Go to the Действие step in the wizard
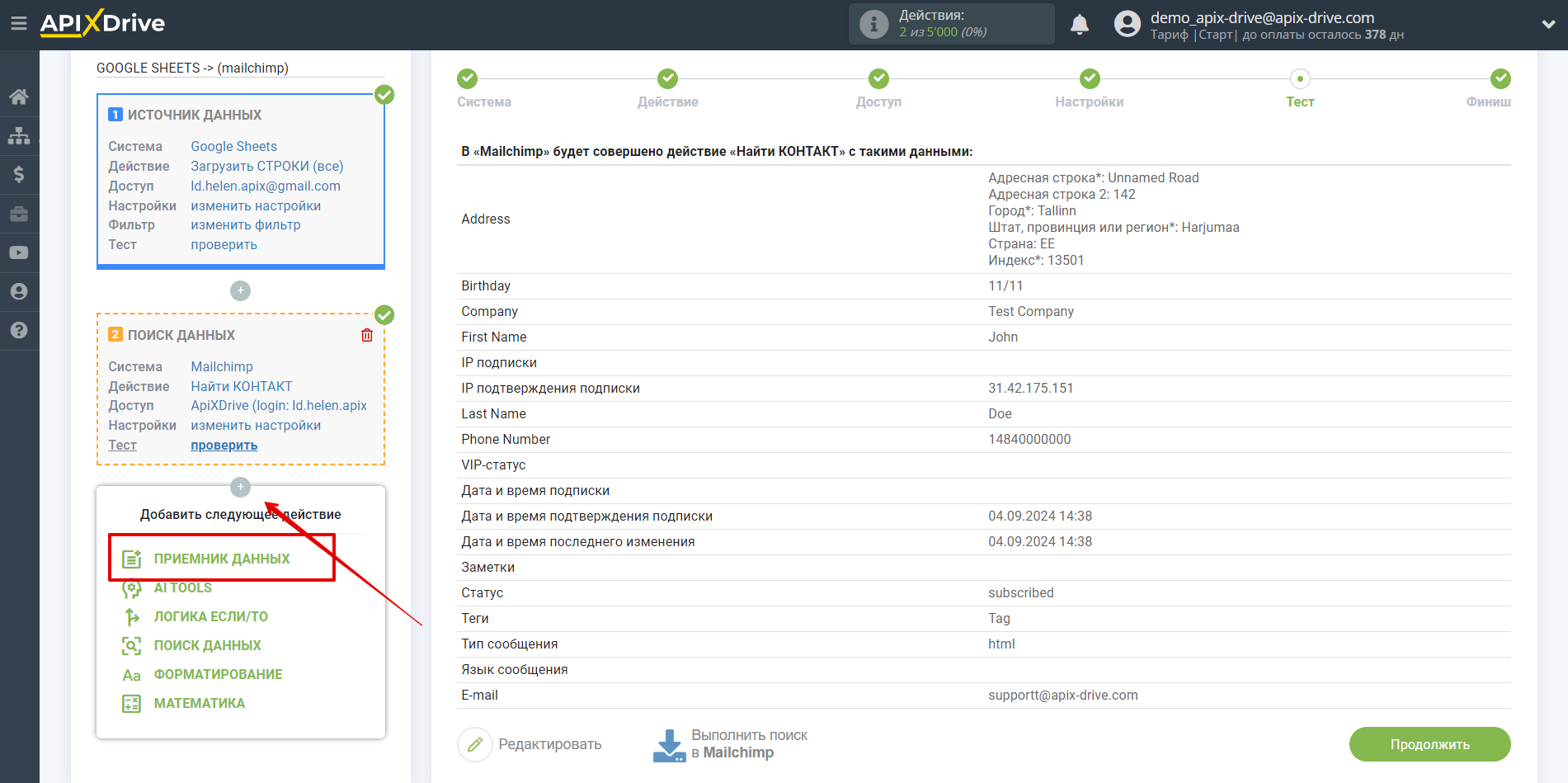Screen dimensions: 1568x783 pyautogui.click(x=667, y=89)
